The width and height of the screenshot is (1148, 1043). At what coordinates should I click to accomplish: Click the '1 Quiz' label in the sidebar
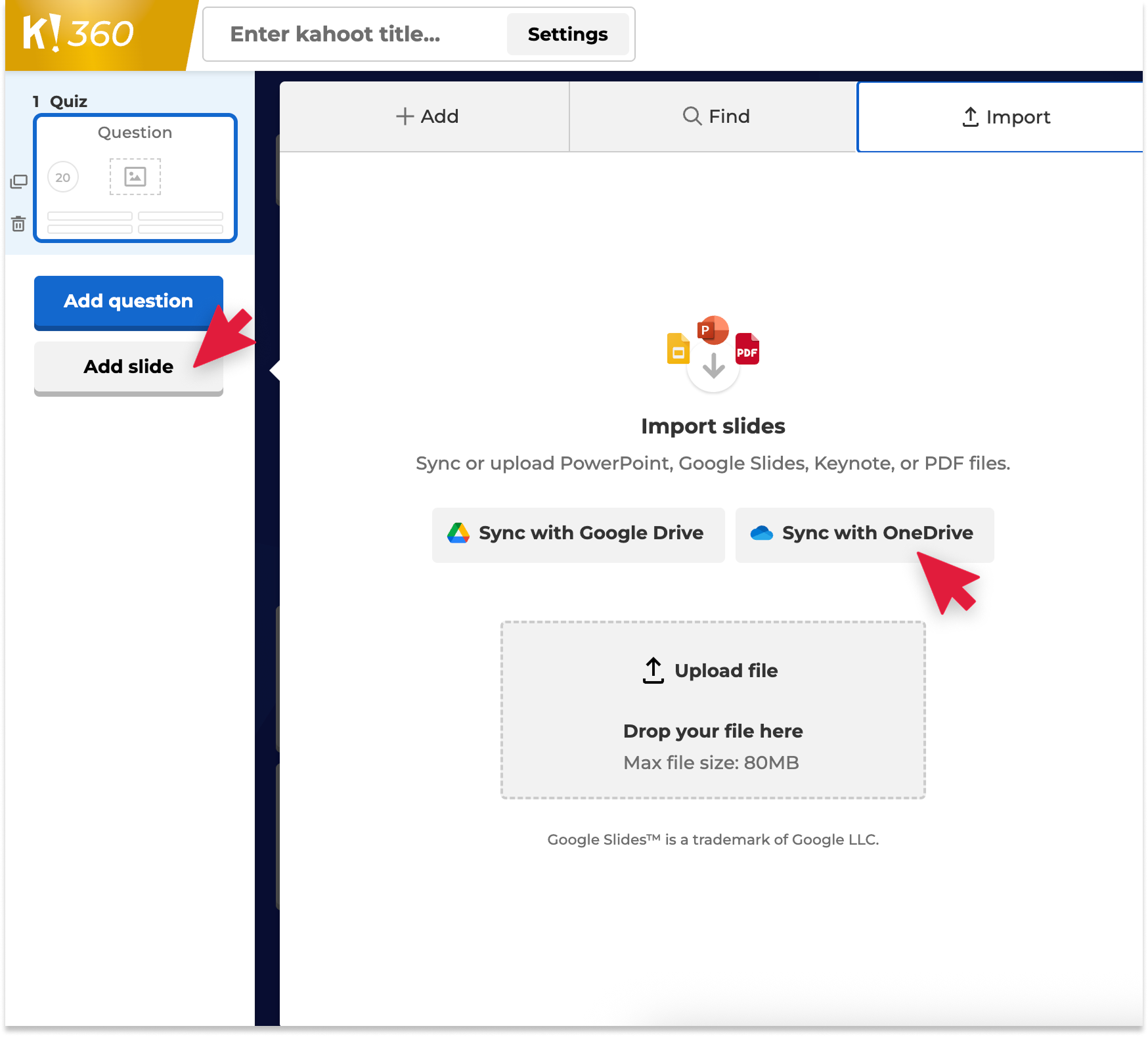60,102
